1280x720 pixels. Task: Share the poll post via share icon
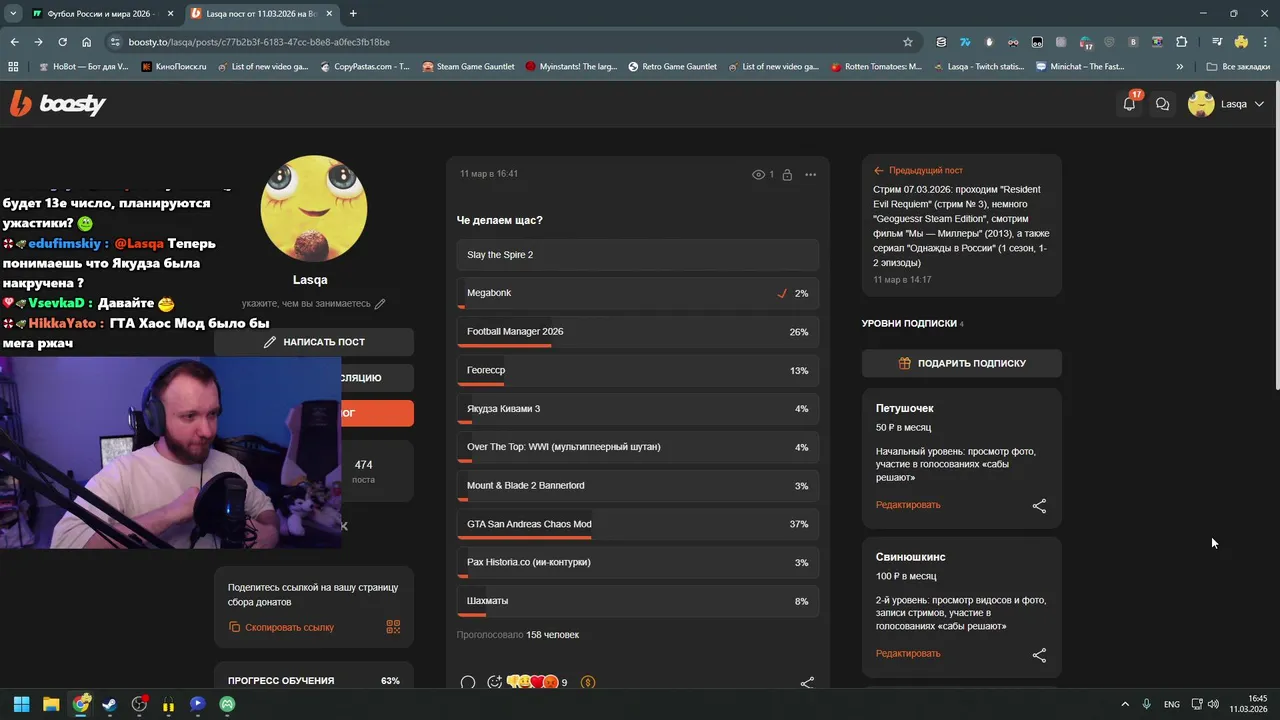tap(807, 683)
